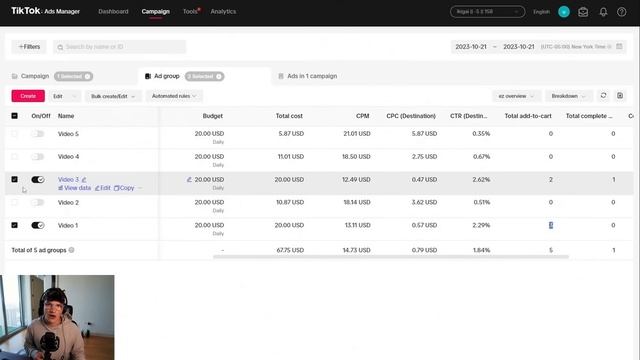The image size is (640, 360).
Task: Clear the Ad group tab selected filter
Action: pos(219,76)
